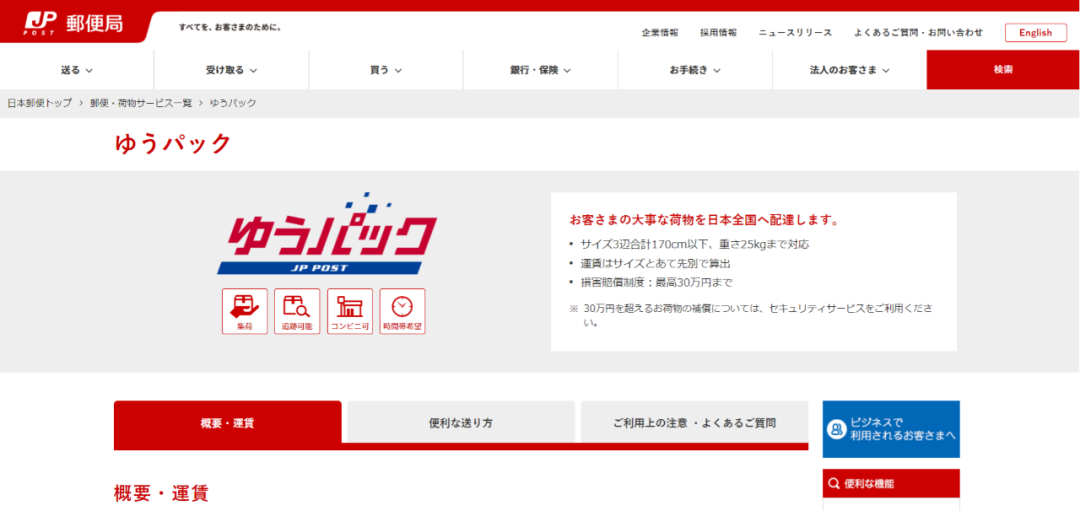Switch to ご利用上の注意・よくあるご質問 tab

694,422
